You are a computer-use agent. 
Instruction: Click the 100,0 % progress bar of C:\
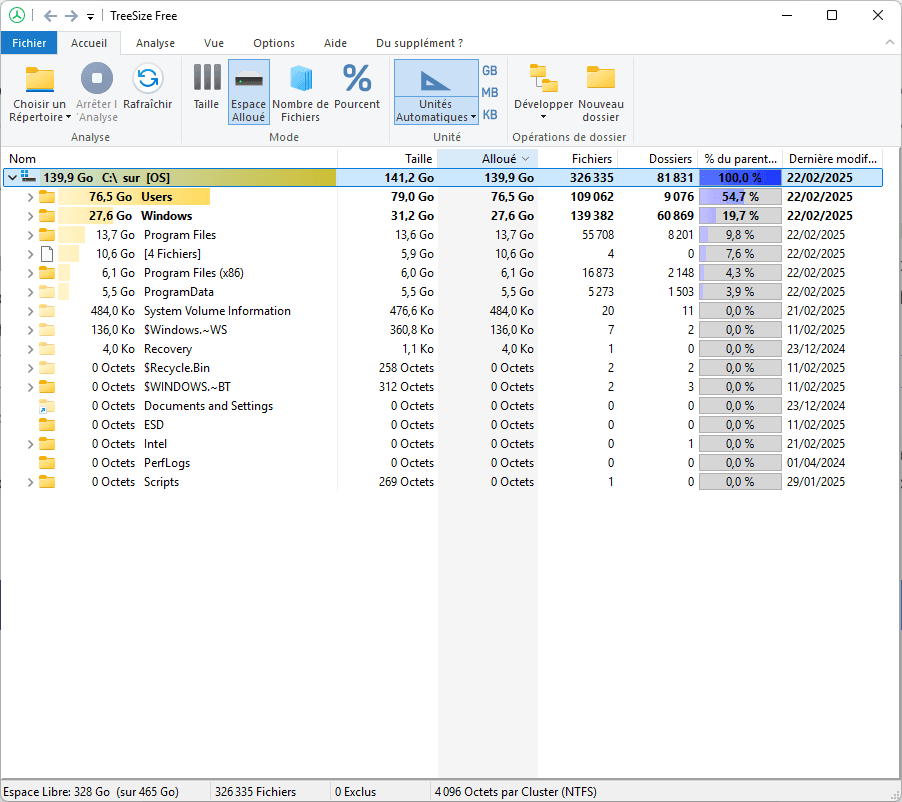pos(740,178)
